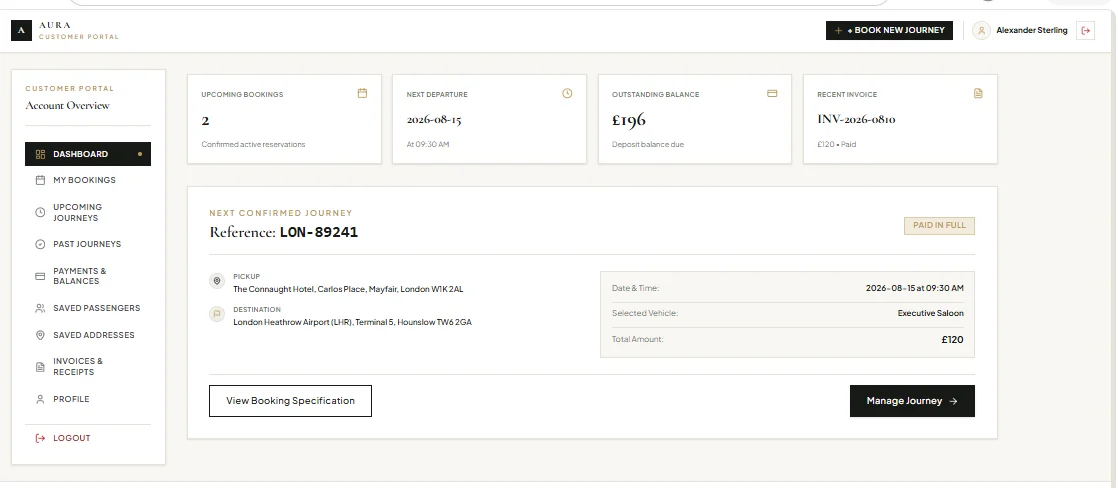Click the Upcoming Bookings card
The width and height of the screenshot is (1118, 488).
284,119
